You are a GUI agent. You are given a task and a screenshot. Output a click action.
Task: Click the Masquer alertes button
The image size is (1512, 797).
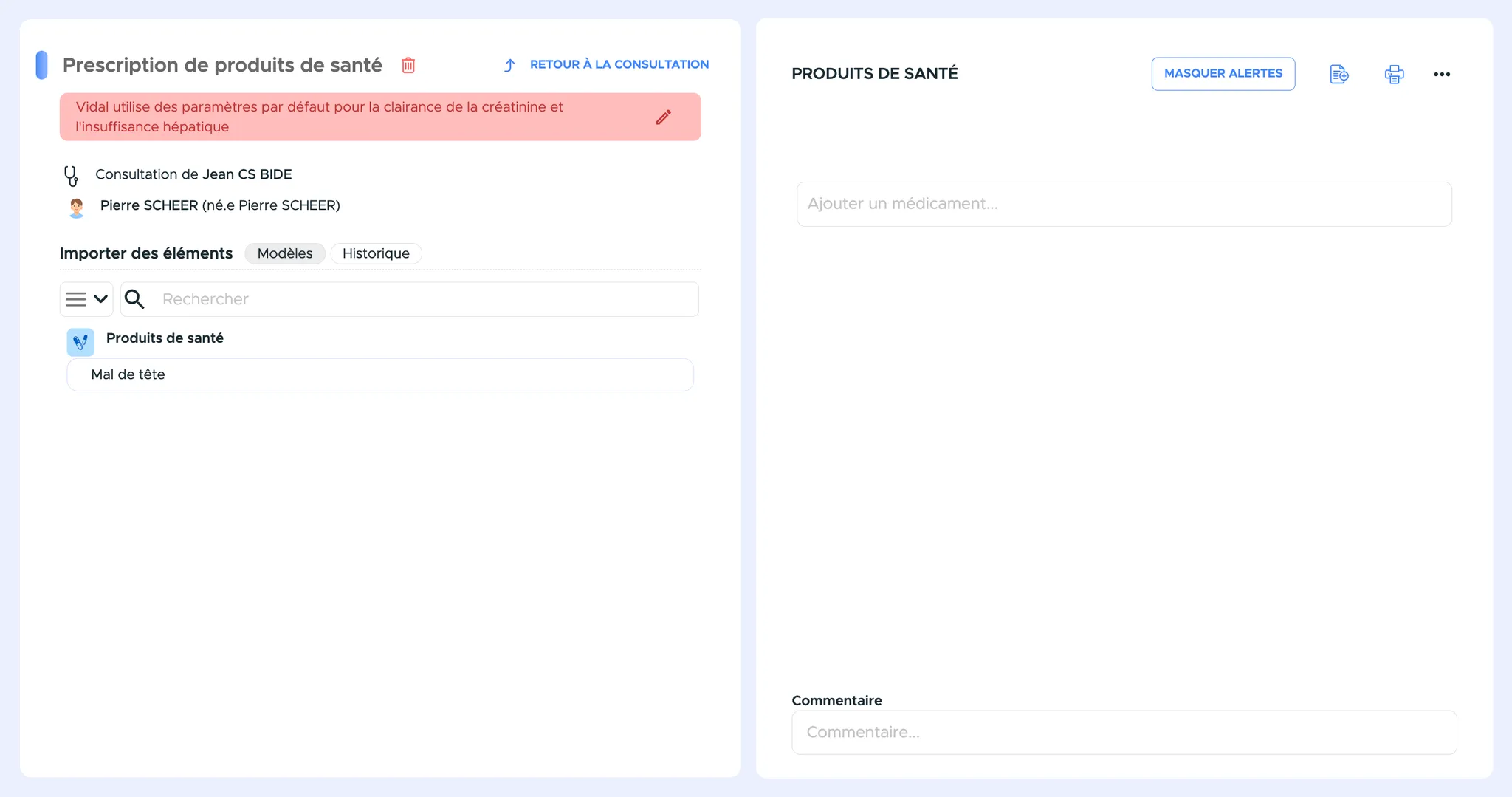(1223, 74)
